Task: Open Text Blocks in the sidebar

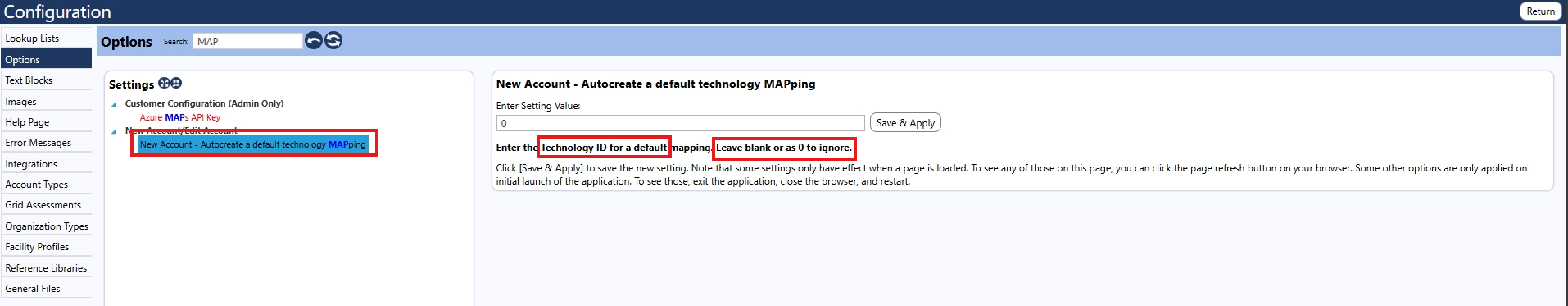Action: (x=46, y=80)
